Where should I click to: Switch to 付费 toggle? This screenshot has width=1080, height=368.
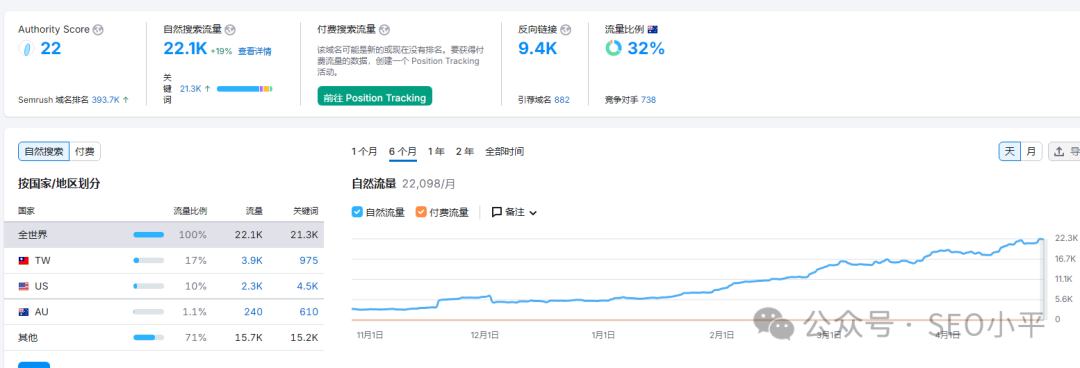85,152
